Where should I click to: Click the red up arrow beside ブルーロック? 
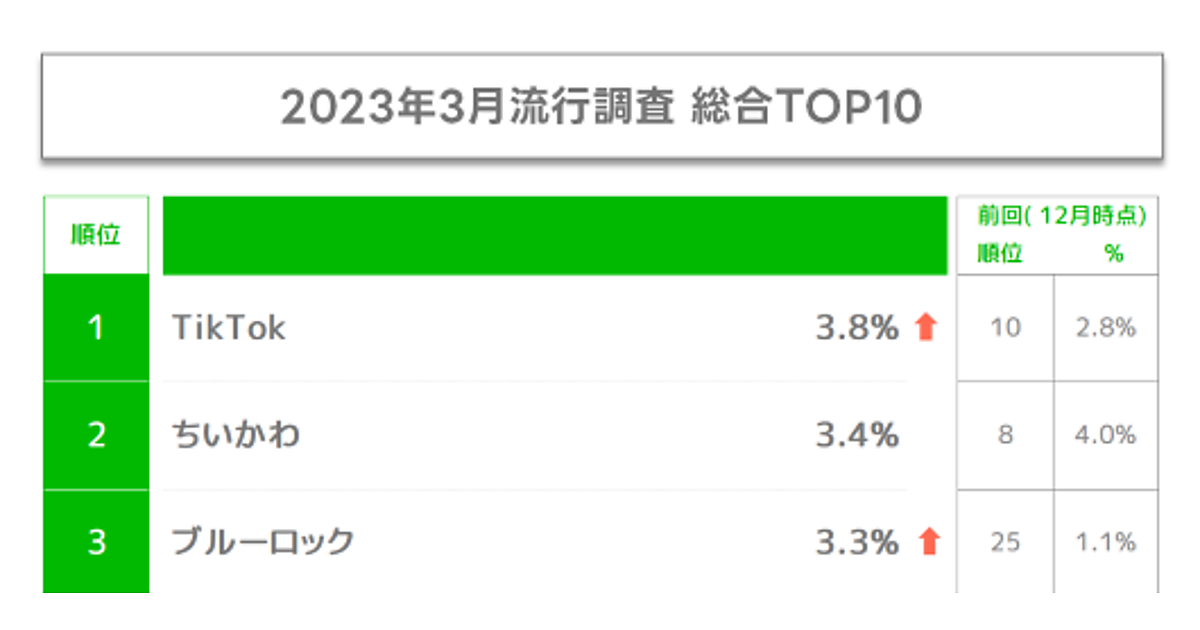coord(929,542)
